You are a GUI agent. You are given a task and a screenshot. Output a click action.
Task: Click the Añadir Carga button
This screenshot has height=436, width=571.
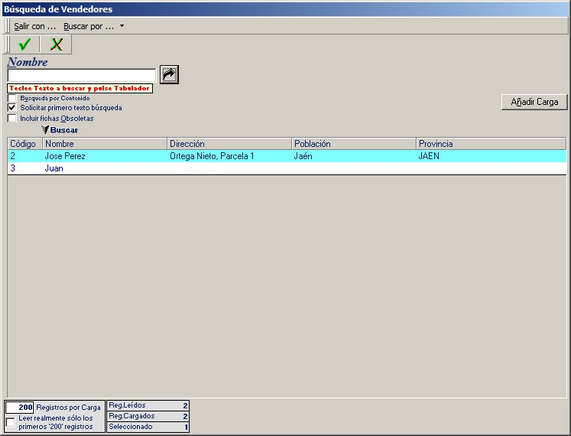[534, 102]
